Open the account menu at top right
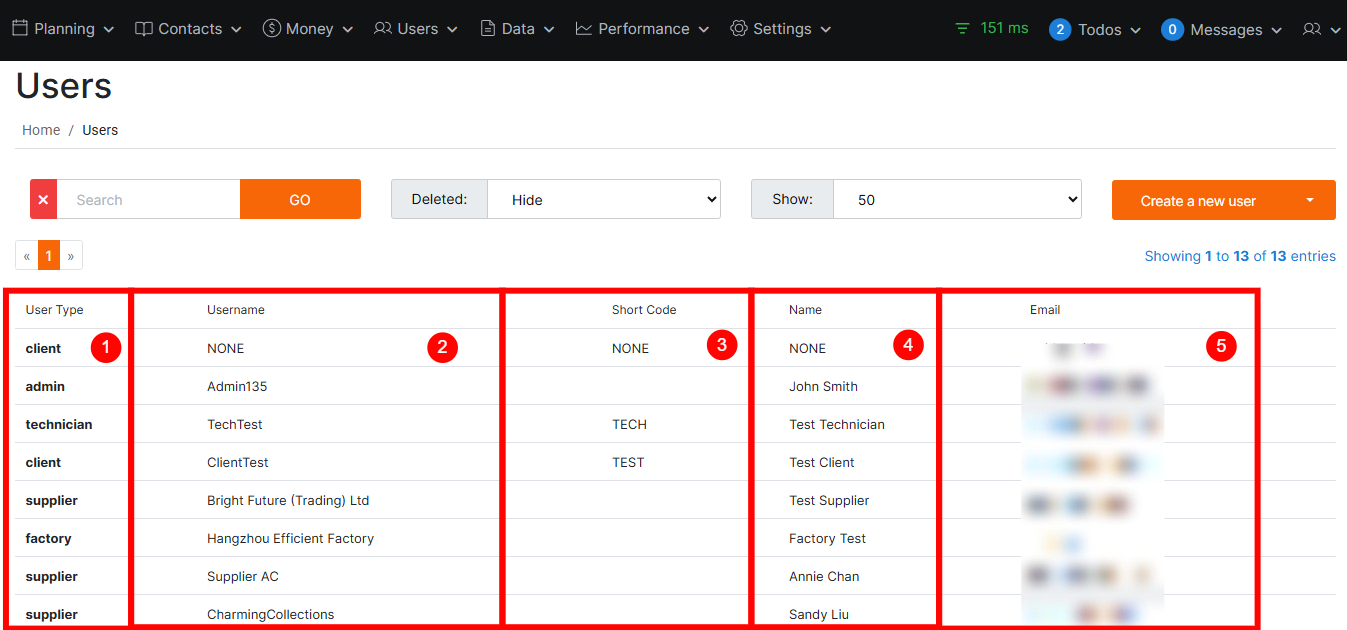Screen dimensions: 1347x630 pos(1321,30)
